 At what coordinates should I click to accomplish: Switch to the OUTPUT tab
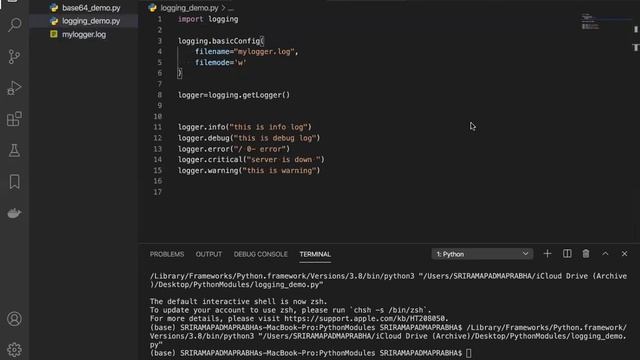[209, 254]
